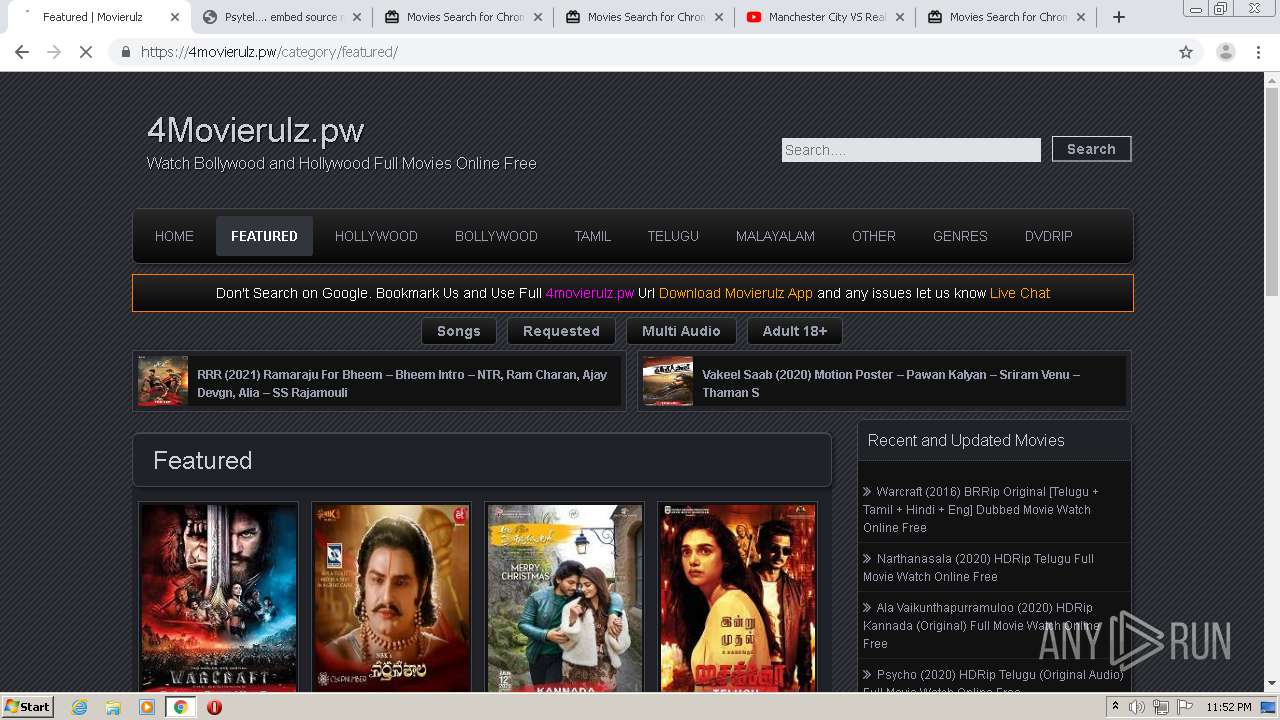Open the MALAYALAM category
Viewport: 1280px width, 720px height.
[x=775, y=236]
